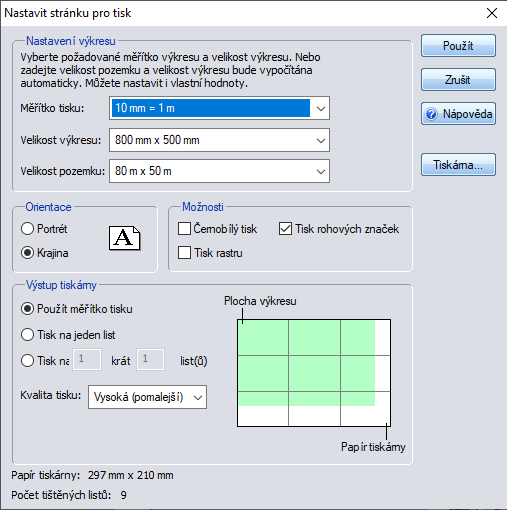Enable the Tisk rastru checkbox
This screenshot has width=507, height=510.
184,253
